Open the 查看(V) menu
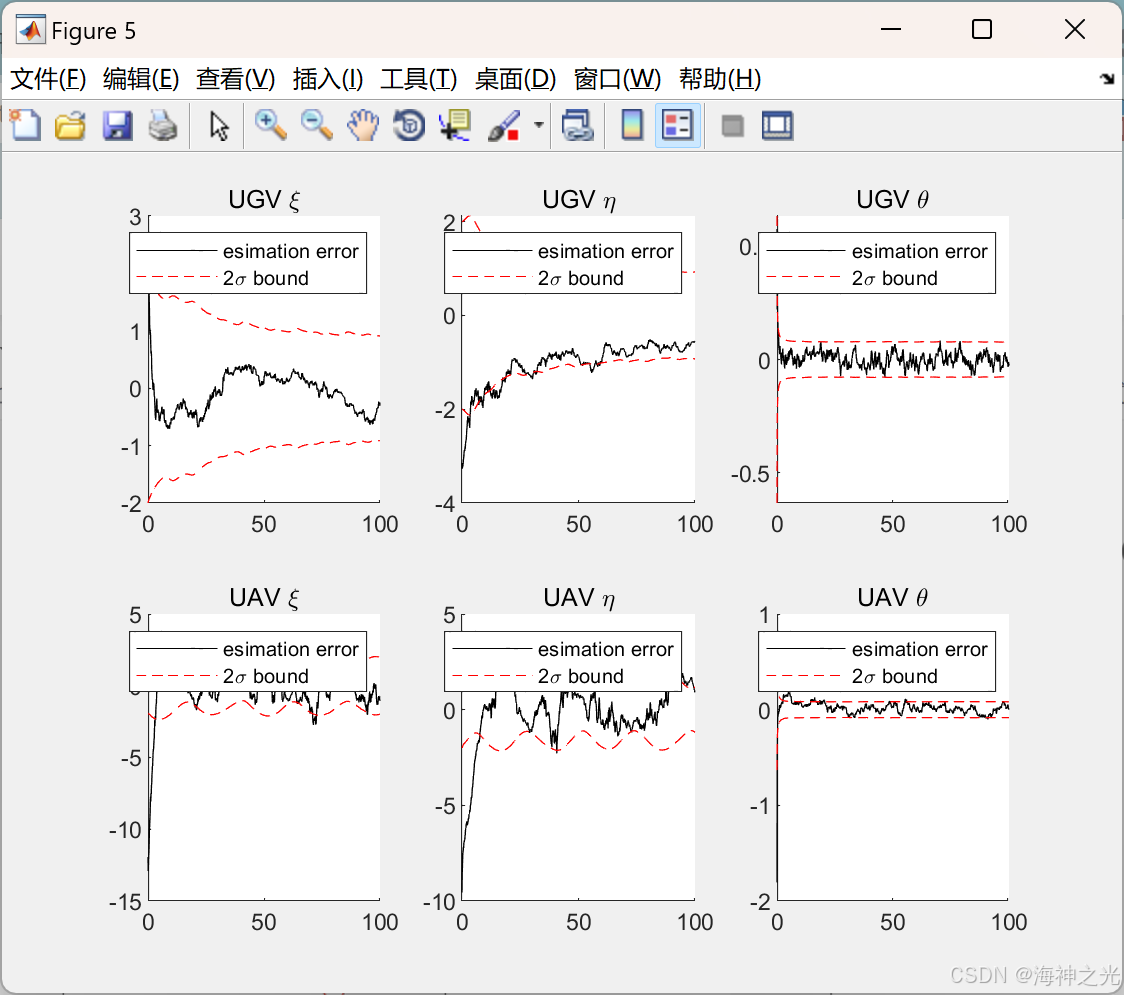1124x995 pixels. pyautogui.click(x=235, y=79)
